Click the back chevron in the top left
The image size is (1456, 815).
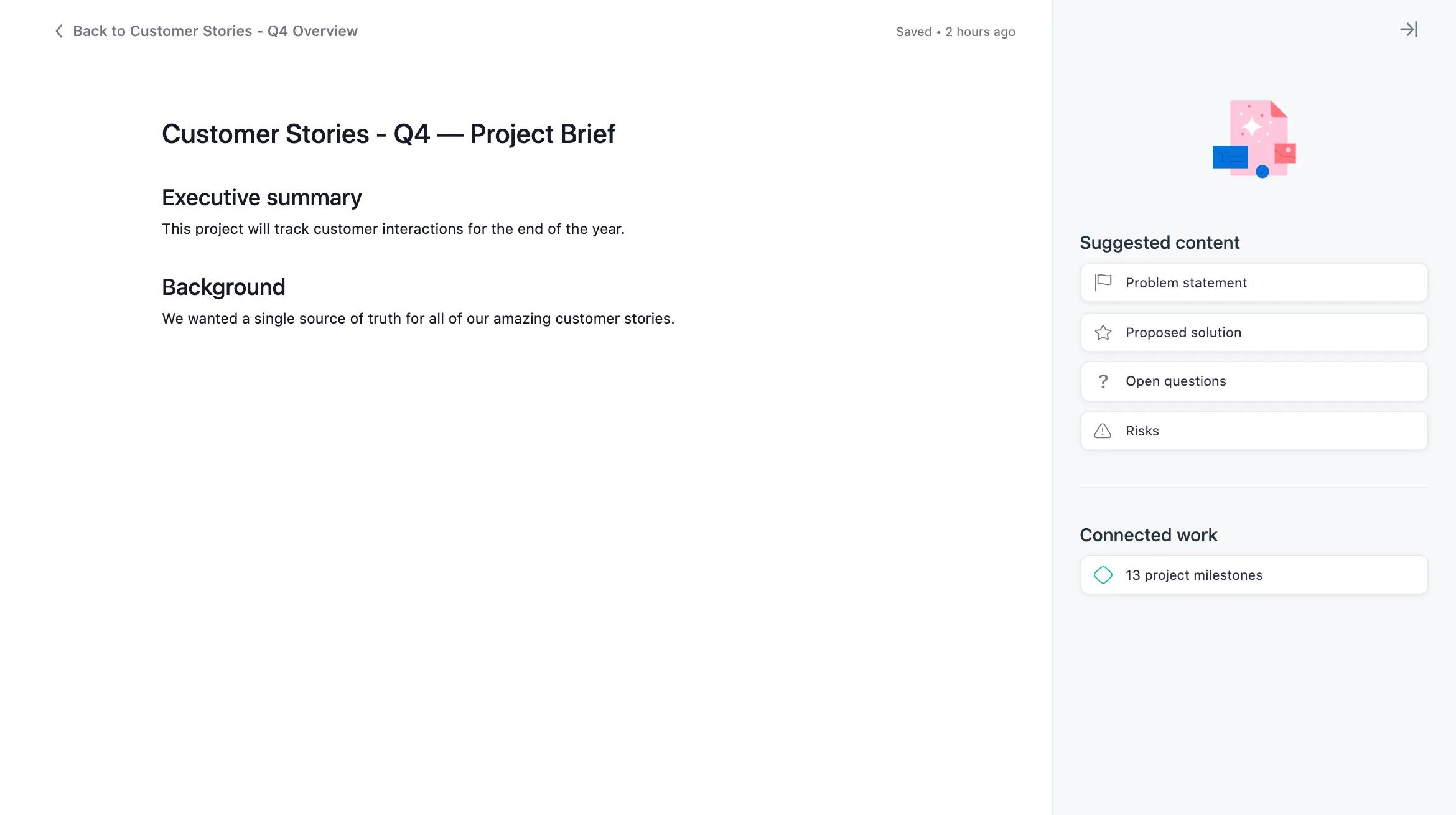[58, 30]
